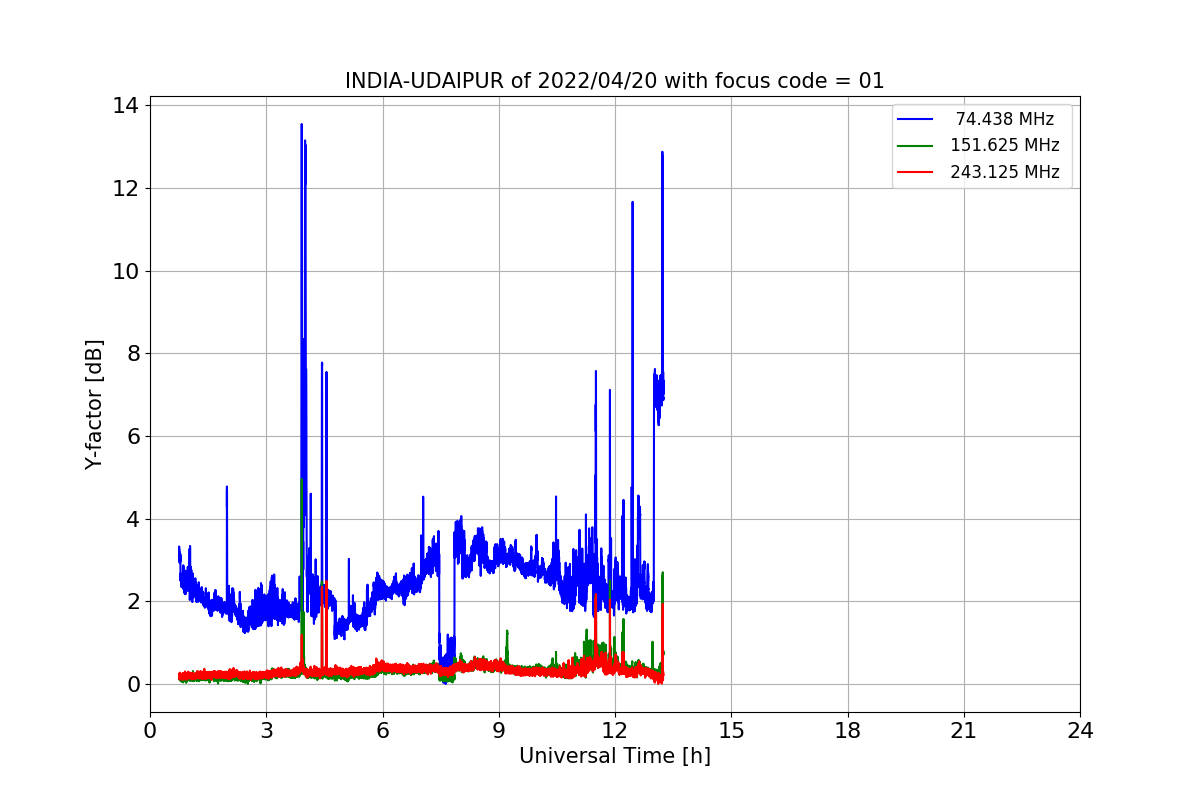Image resolution: width=1200 pixels, height=800 pixels.
Task: Click the x-axis tick label 3
Action: click(x=266, y=731)
